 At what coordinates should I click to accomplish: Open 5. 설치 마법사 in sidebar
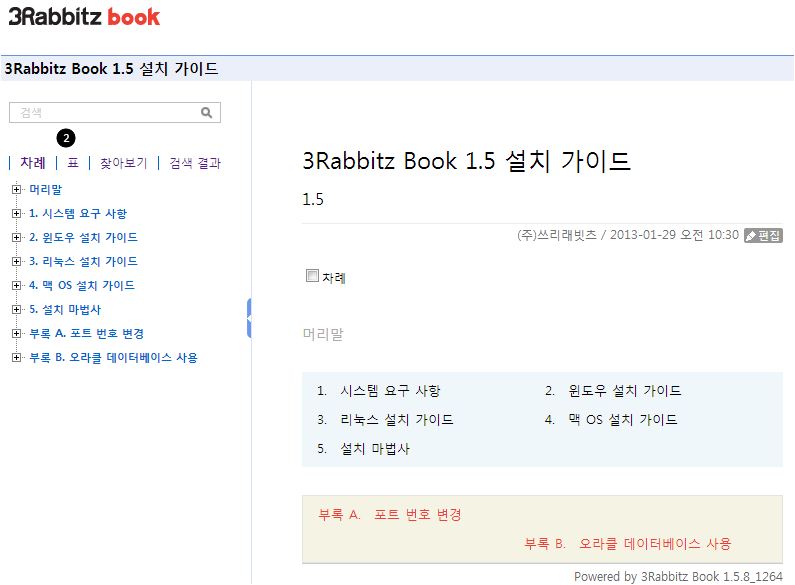point(65,309)
